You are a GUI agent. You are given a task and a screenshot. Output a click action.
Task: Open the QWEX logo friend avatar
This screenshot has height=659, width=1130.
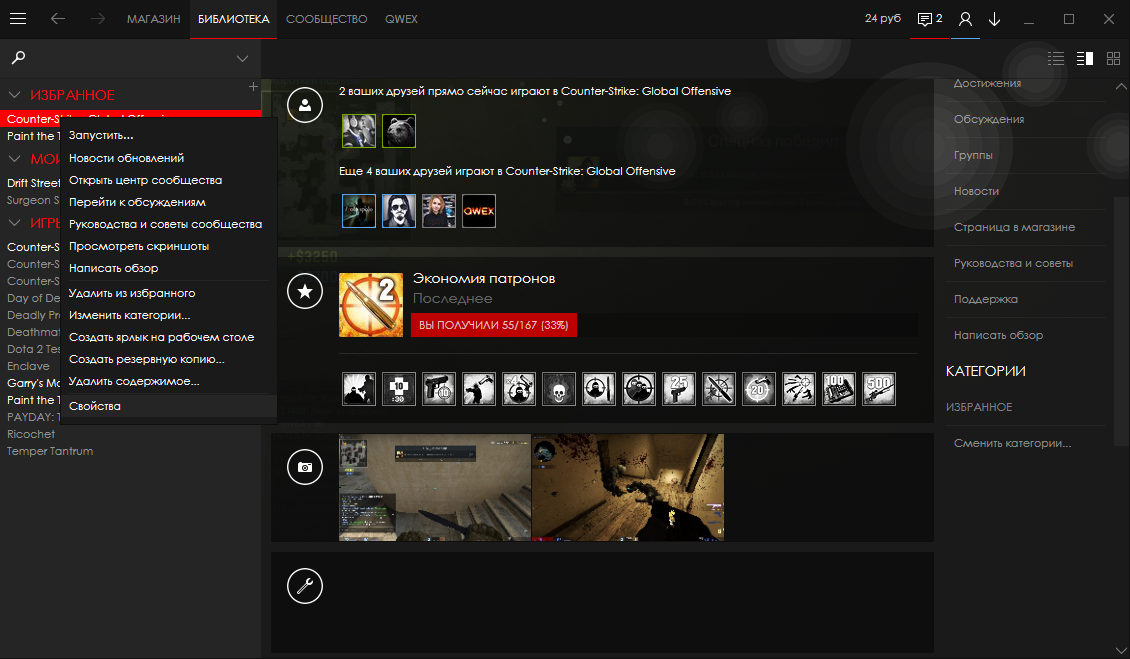tap(479, 211)
